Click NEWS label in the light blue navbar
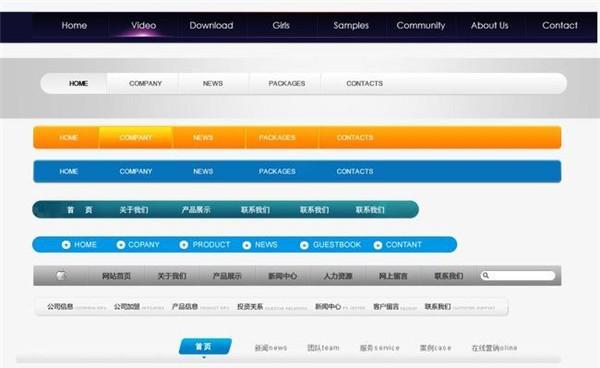Image resolution: width=600 pixels, height=368 pixels. tap(266, 245)
